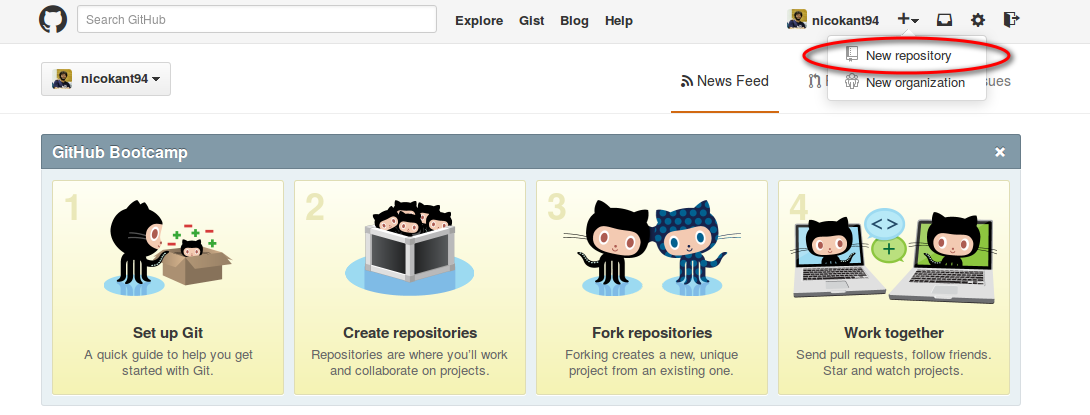Click the text 'Repositories are where you'll work'
The image size is (1090, 415).
409,355
